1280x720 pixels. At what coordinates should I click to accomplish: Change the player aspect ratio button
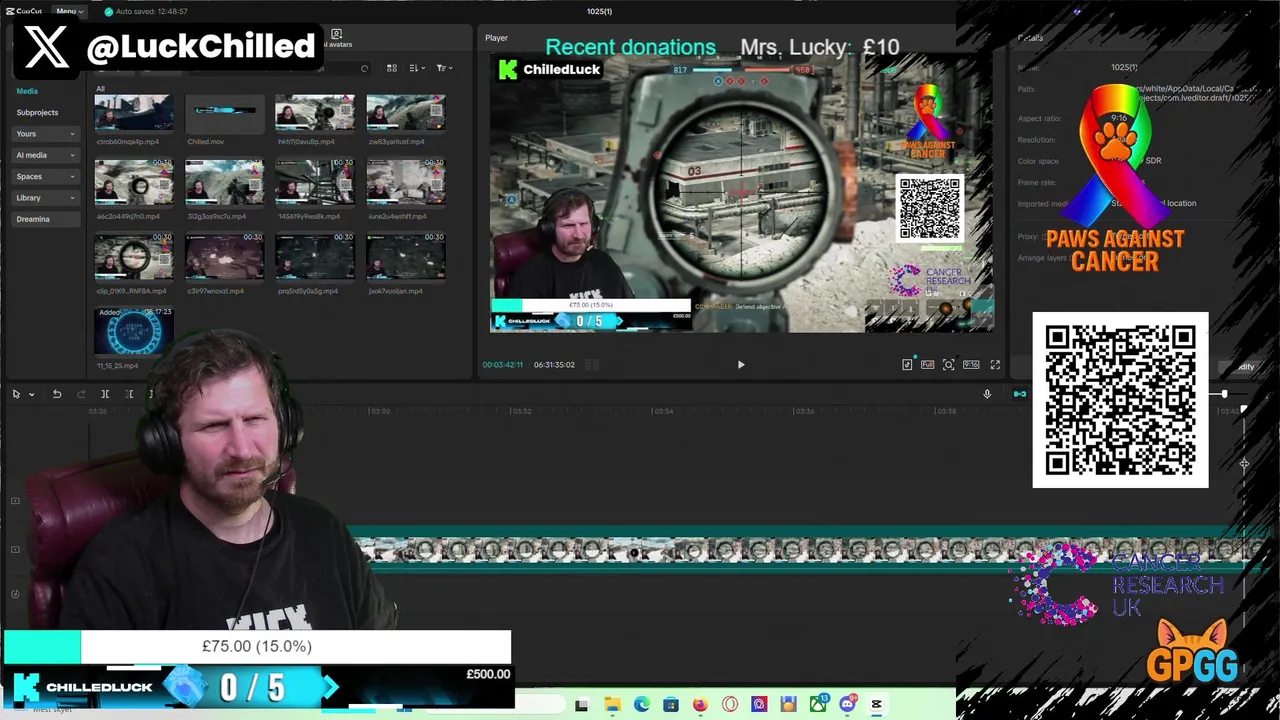(x=971, y=365)
